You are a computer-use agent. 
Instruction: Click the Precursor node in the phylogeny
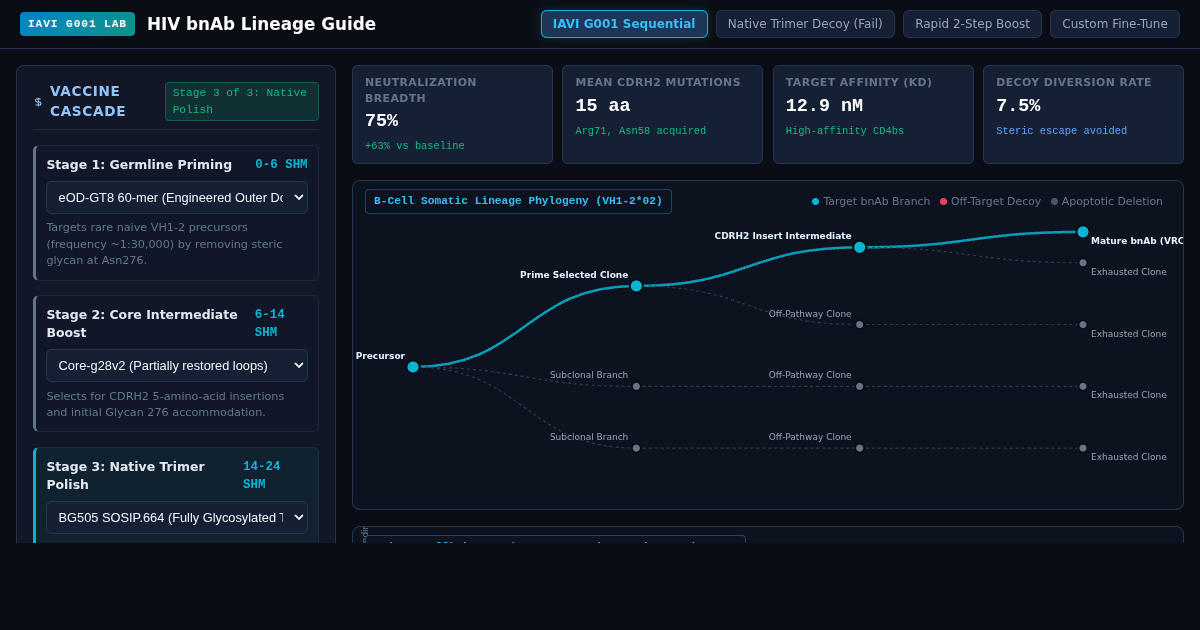click(x=413, y=367)
